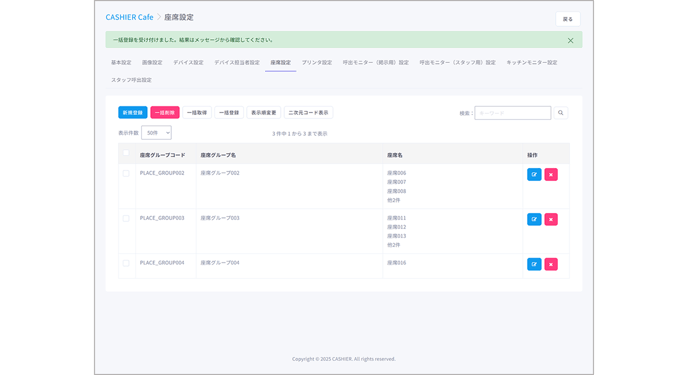Delete the PLACE_GROUP004 row
The width and height of the screenshot is (688, 375).
click(x=551, y=264)
